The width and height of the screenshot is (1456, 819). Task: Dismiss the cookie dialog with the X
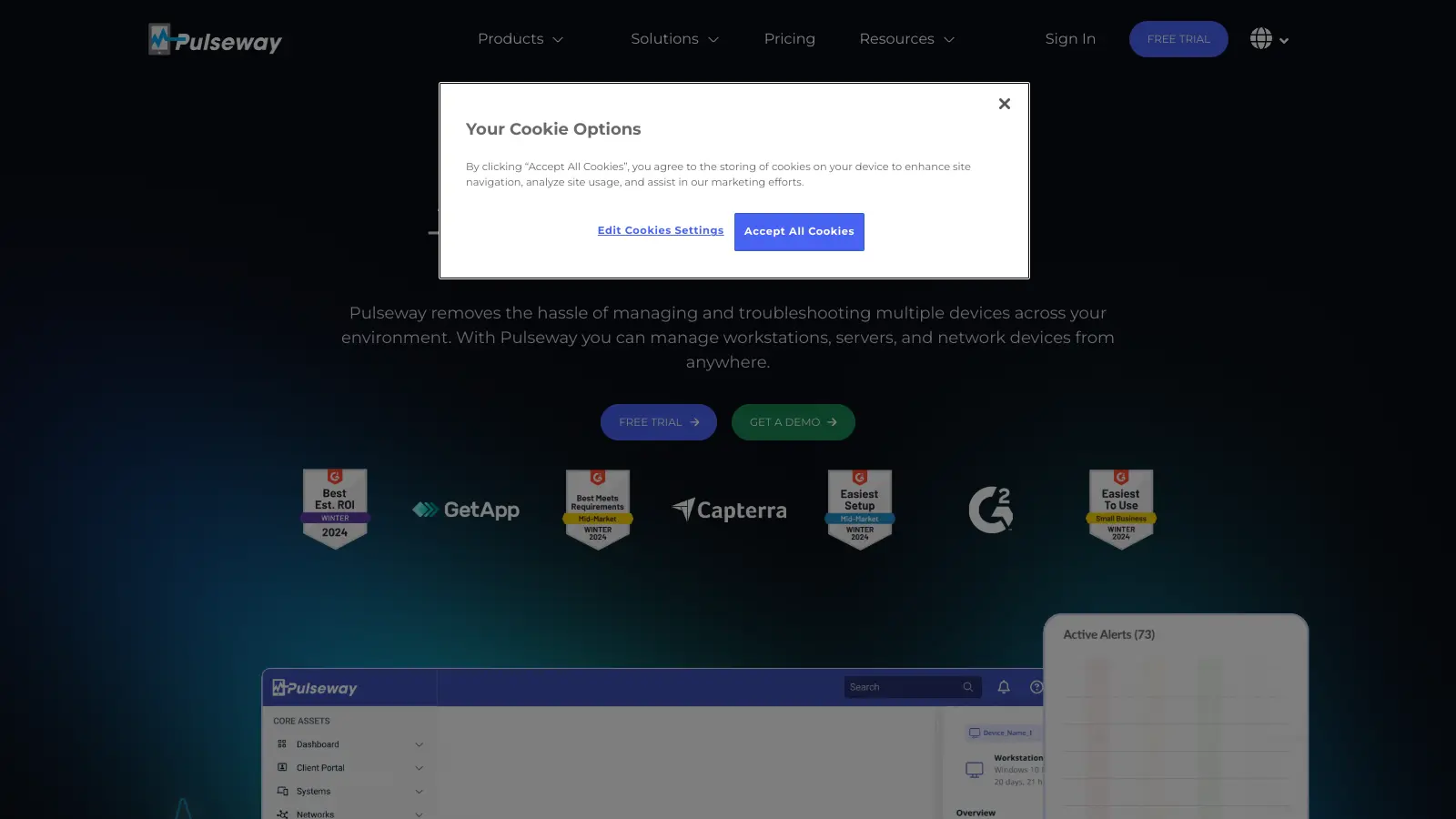tap(1004, 103)
